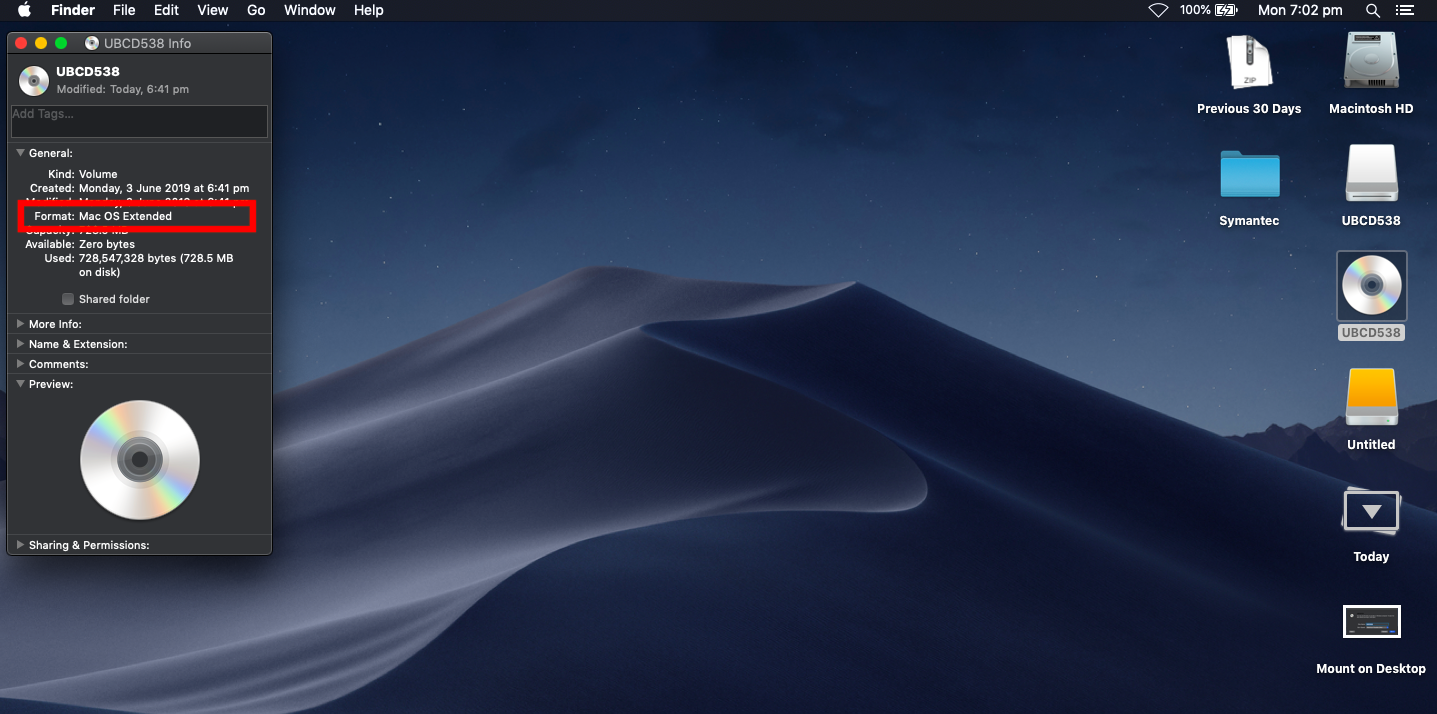Click the large disc preview image
Viewport: 1437px width, 714px height.
(140, 460)
